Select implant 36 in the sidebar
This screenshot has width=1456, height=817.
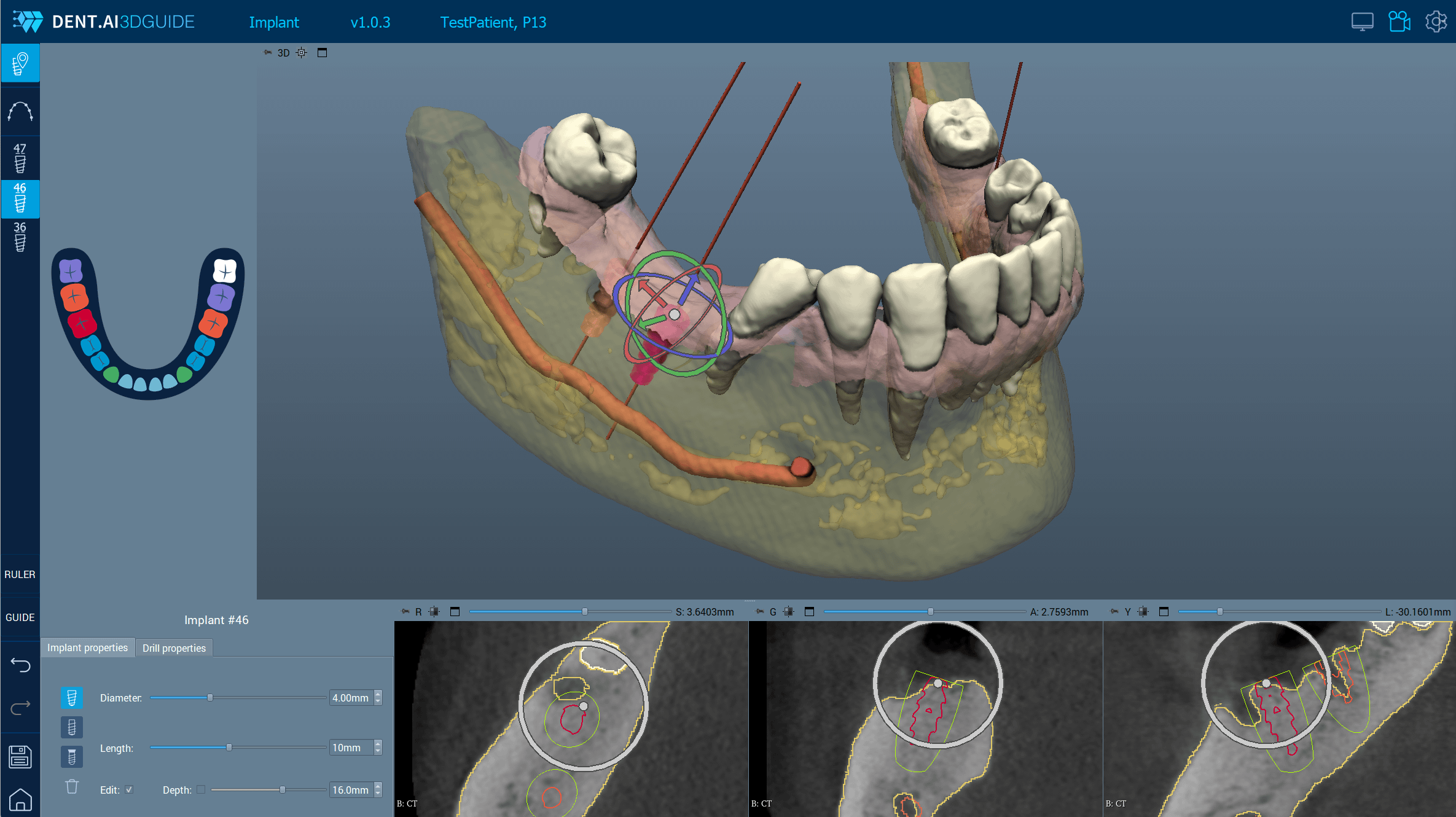click(20, 237)
